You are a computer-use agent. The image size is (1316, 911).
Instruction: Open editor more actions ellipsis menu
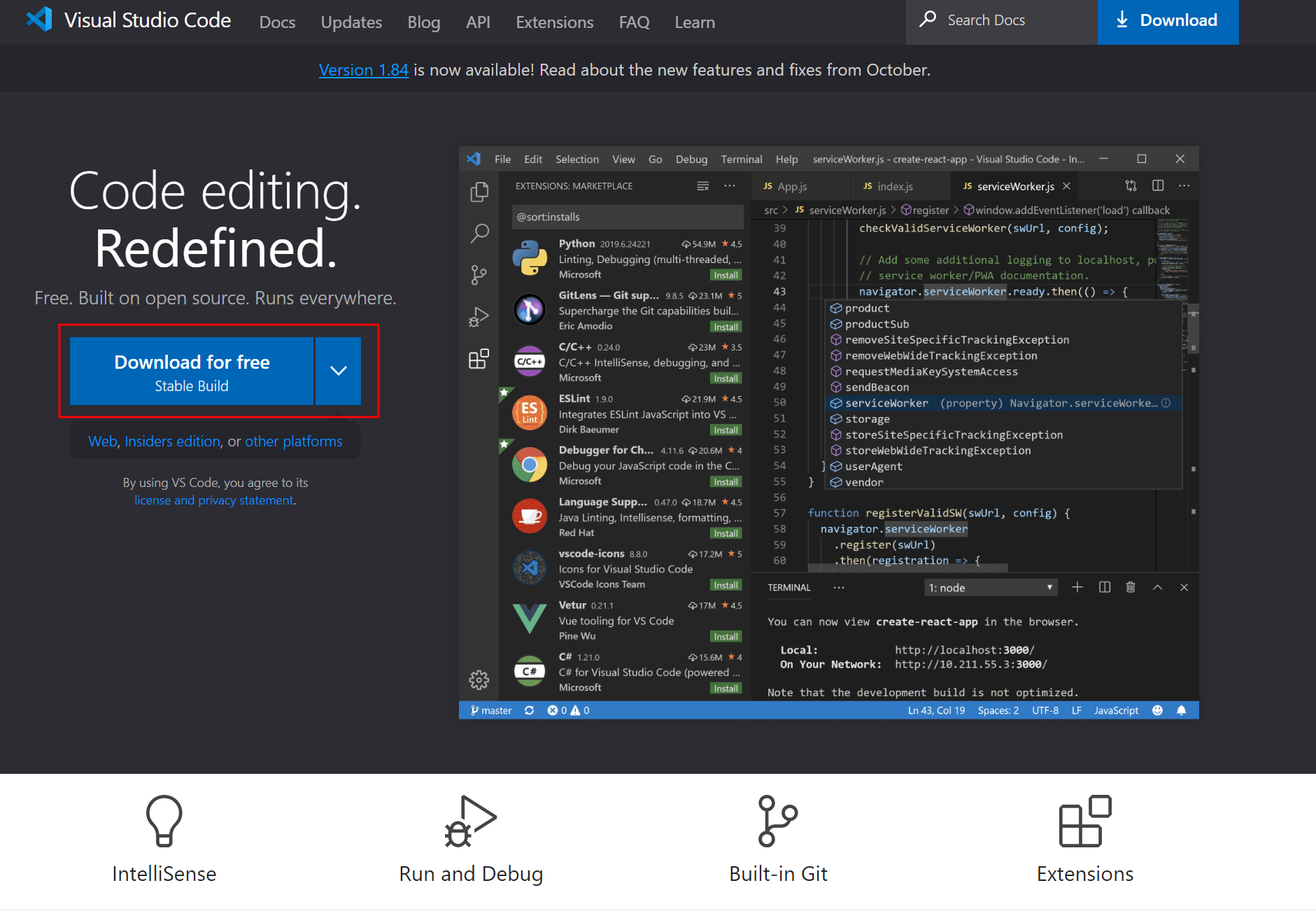pos(1184,185)
